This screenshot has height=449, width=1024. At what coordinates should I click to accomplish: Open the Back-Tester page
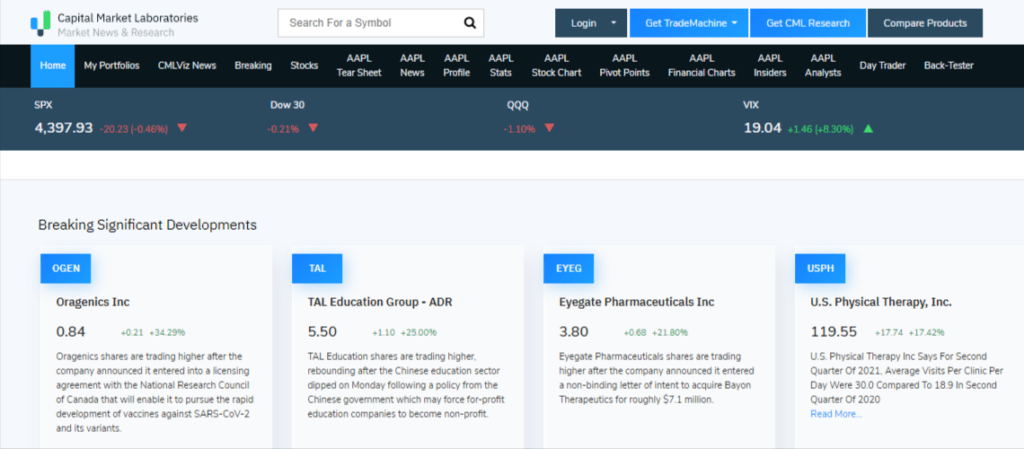pyautogui.click(x=949, y=65)
